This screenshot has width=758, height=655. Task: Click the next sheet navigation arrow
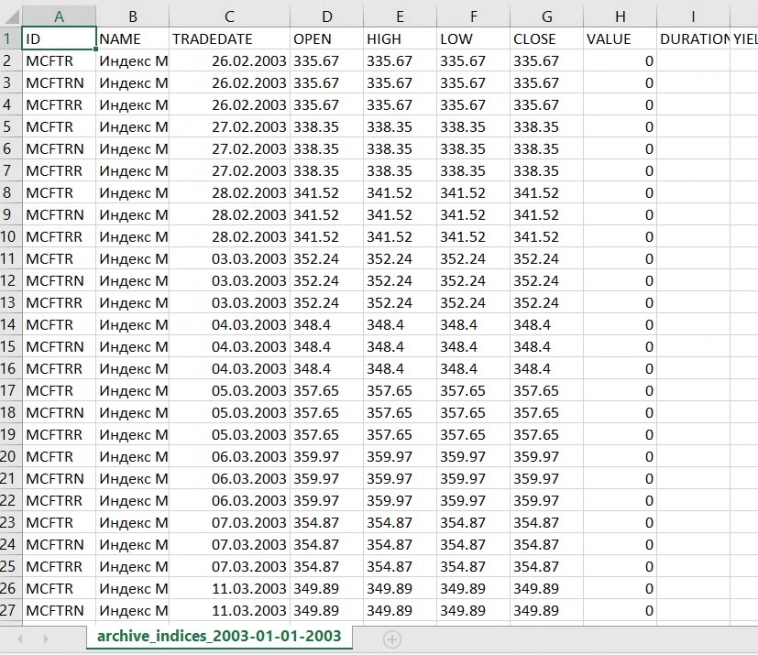click(45, 637)
